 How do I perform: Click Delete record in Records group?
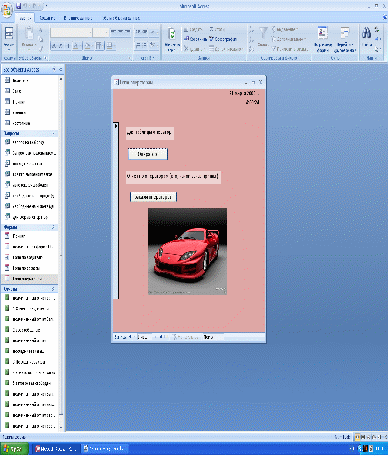(x=193, y=49)
